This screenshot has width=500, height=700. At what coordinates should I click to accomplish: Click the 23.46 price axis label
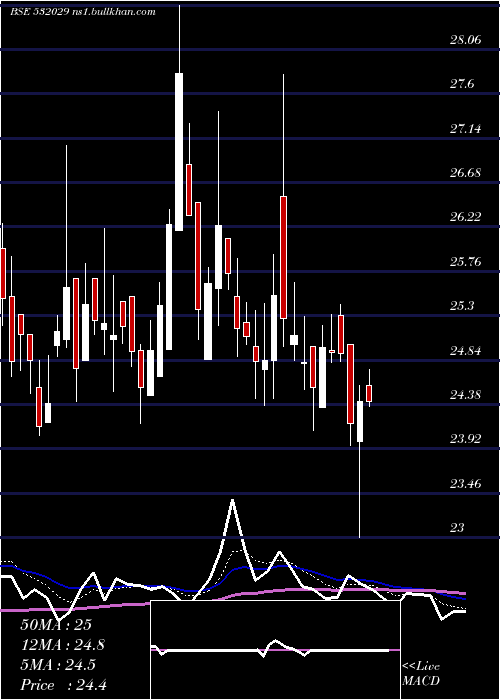465,483
